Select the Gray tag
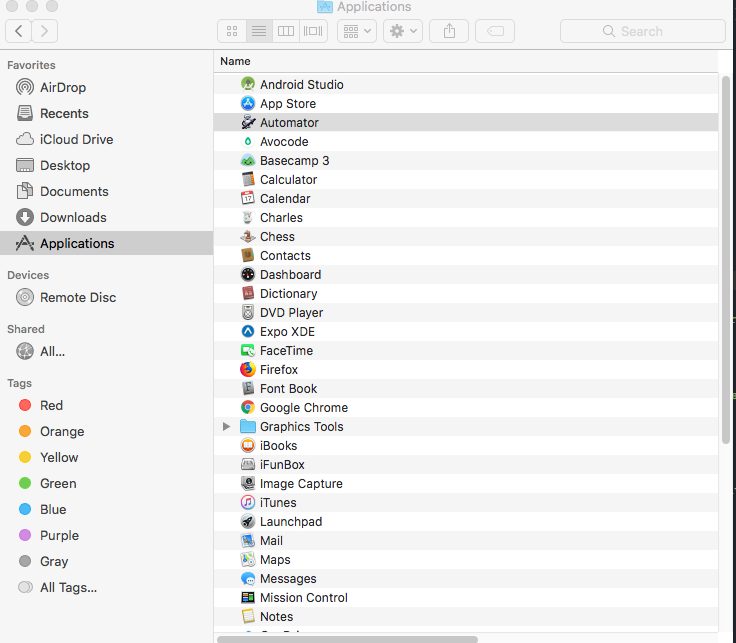 tap(107, 561)
